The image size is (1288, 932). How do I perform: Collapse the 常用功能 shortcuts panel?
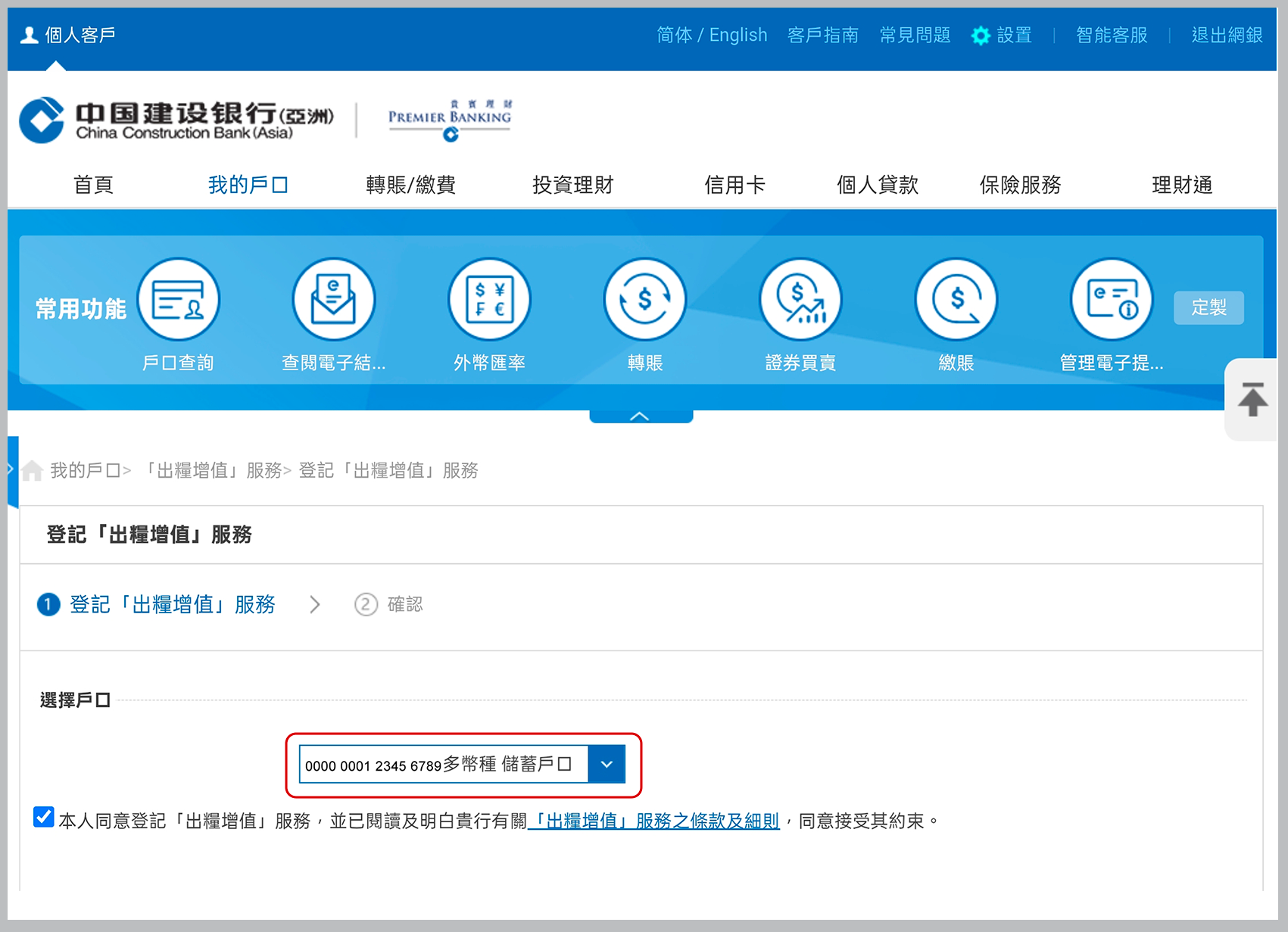[641, 416]
